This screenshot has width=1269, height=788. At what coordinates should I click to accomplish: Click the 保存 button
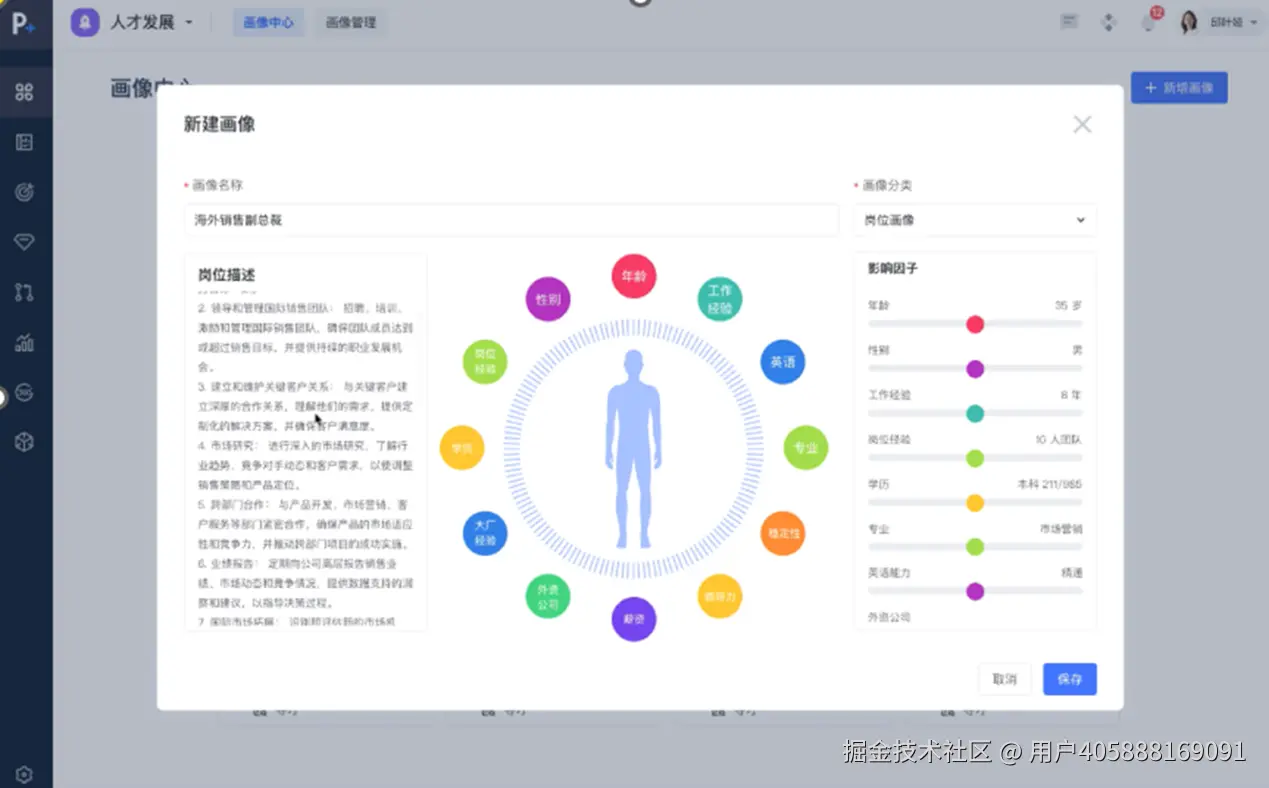[x=1069, y=679]
